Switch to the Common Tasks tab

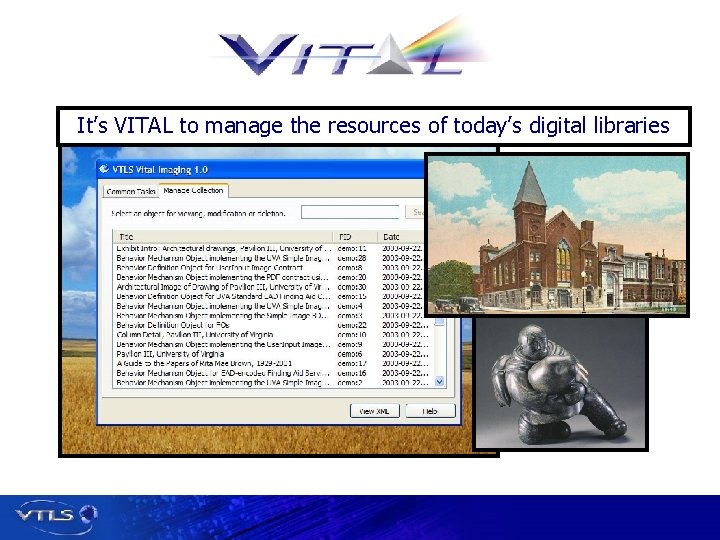tap(131, 191)
